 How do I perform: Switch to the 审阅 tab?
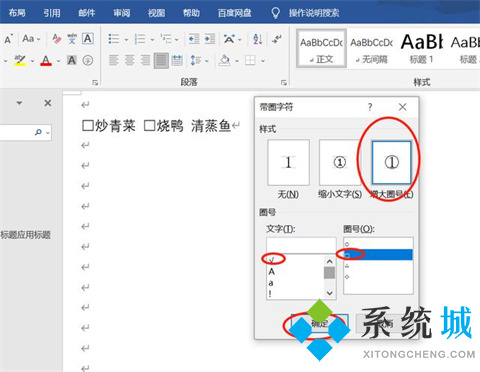pyautogui.click(x=122, y=13)
